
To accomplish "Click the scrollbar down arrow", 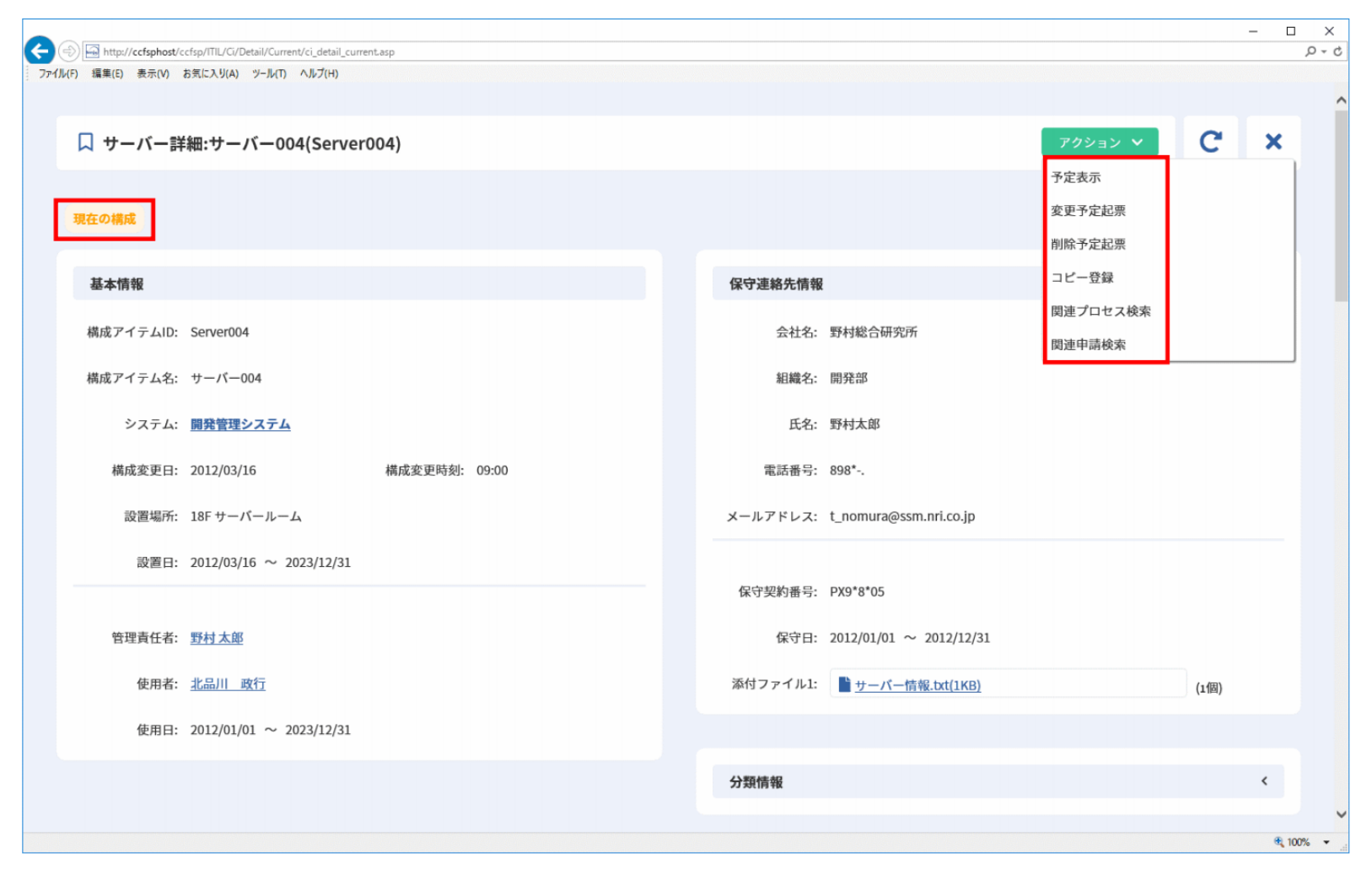I will [1341, 814].
